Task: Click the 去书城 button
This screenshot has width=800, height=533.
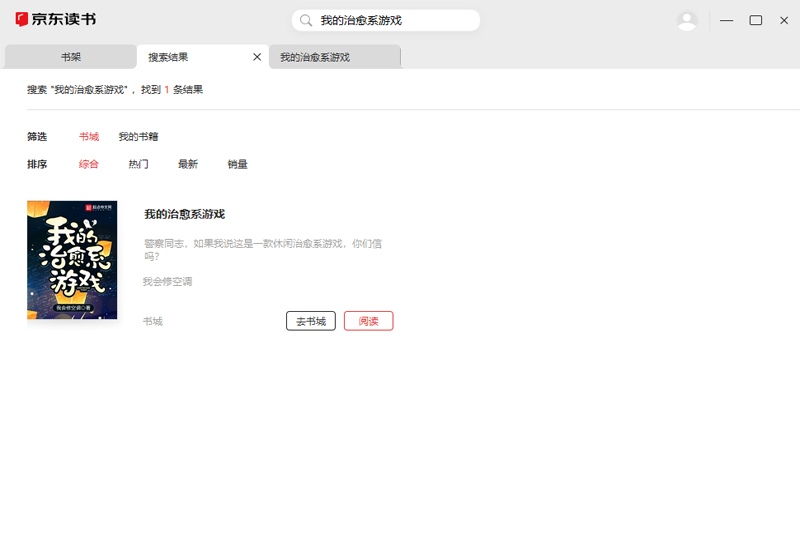Action: [x=310, y=321]
